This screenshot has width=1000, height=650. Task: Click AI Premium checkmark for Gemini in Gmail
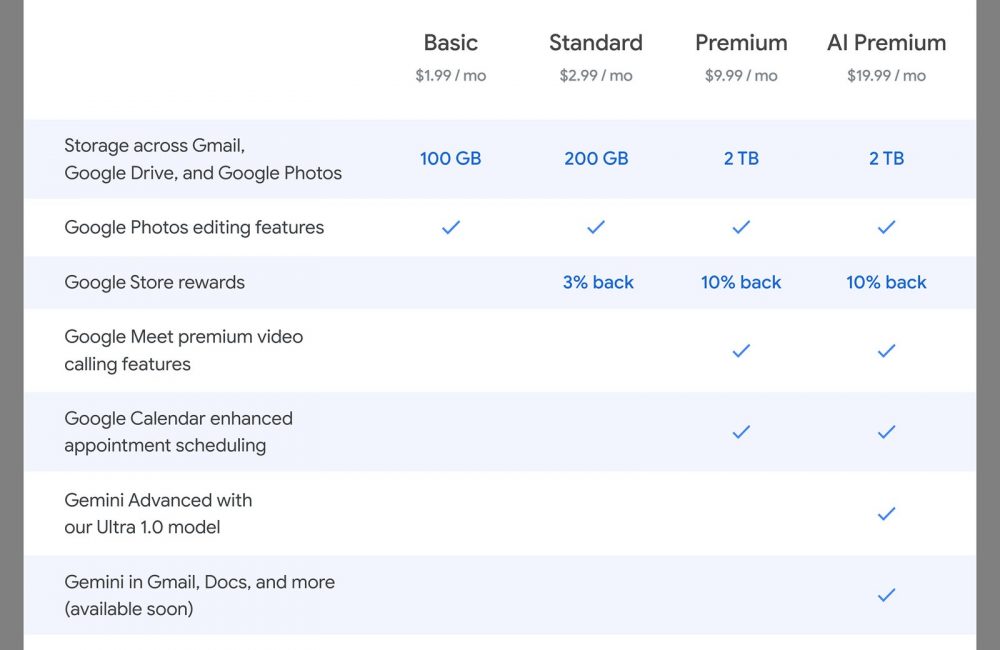tap(886, 596)
